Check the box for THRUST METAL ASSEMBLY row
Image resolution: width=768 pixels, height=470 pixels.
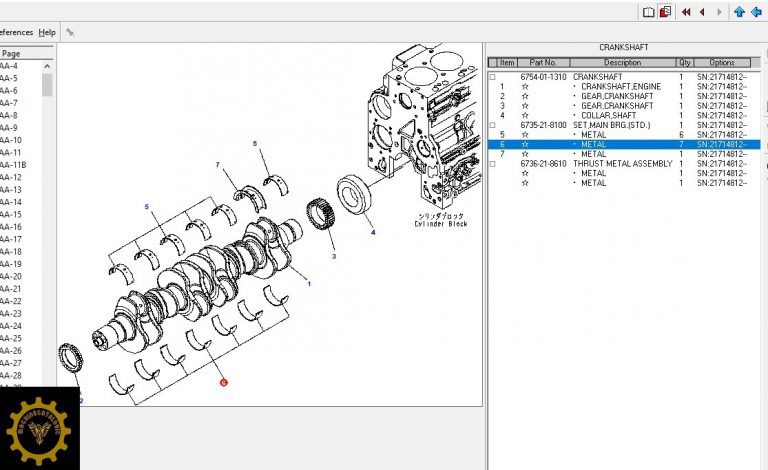point(492,164)
